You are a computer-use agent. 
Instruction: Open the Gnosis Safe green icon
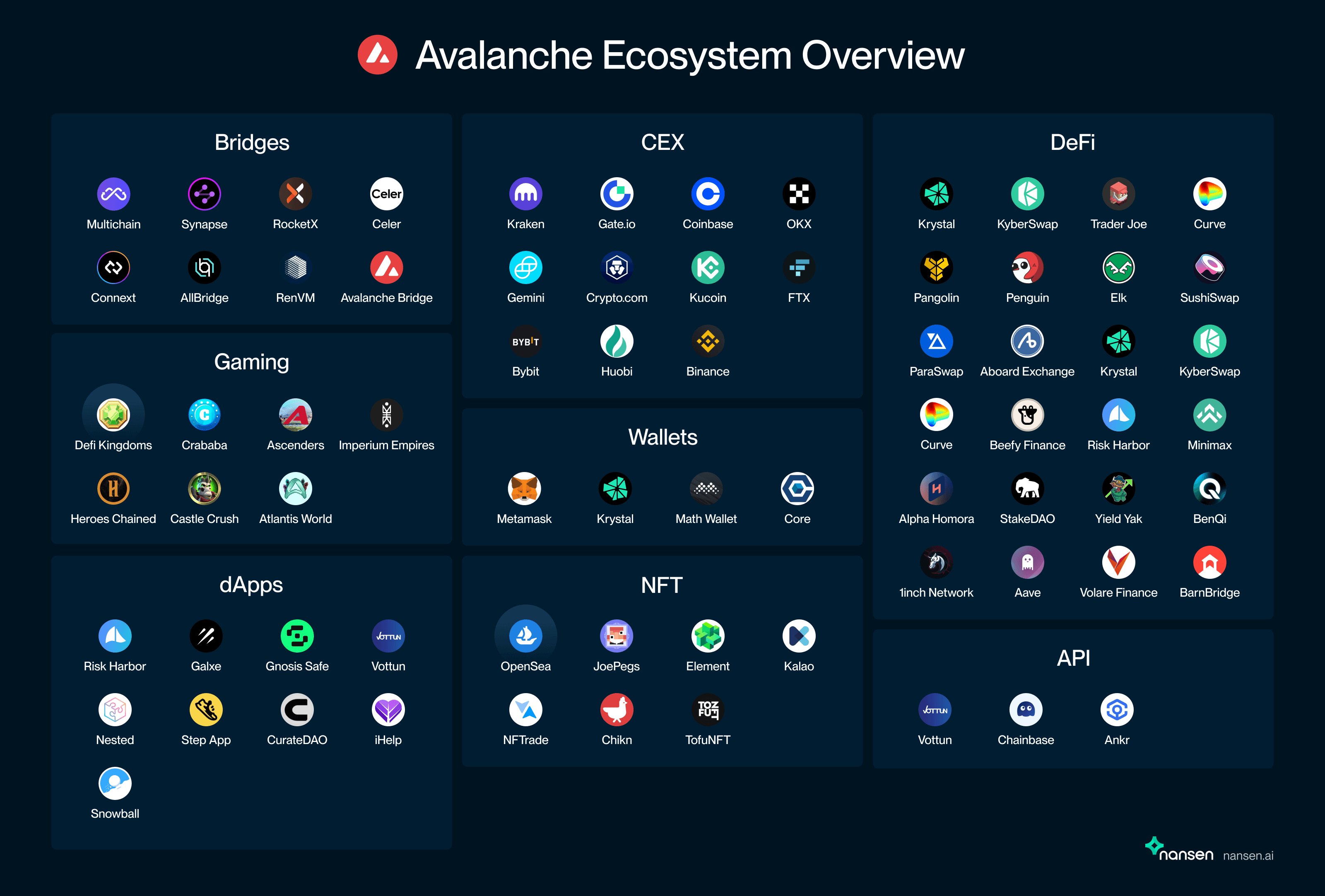297,636
